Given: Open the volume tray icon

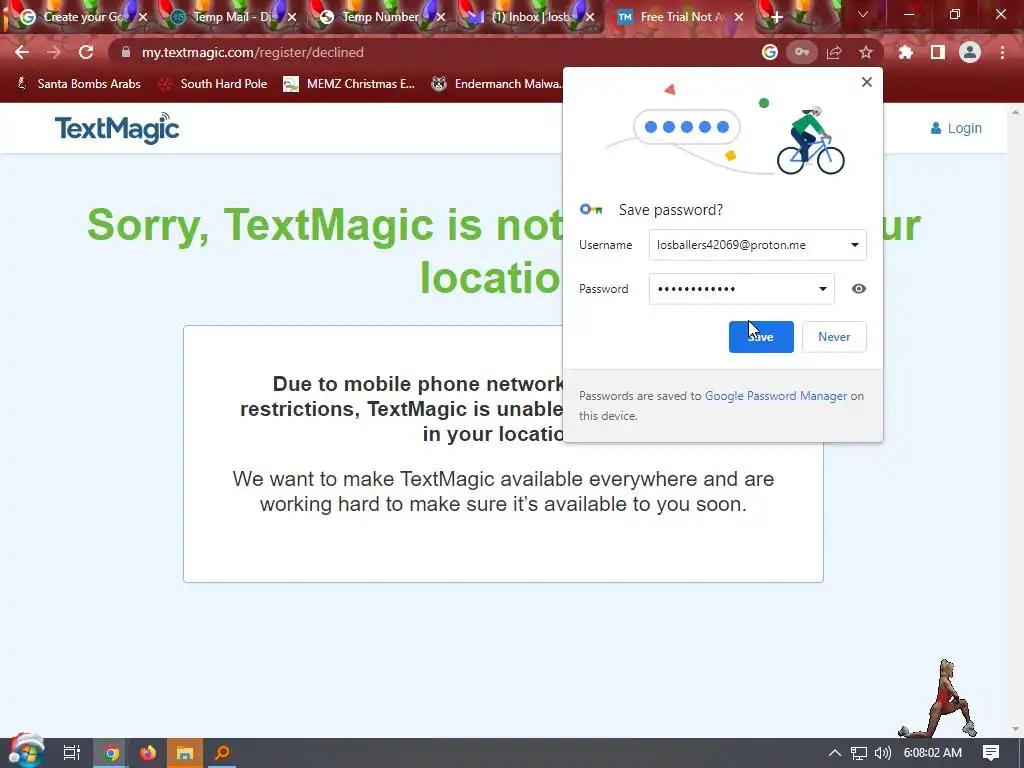Looking at the screenshot, I should coord(882,753).
